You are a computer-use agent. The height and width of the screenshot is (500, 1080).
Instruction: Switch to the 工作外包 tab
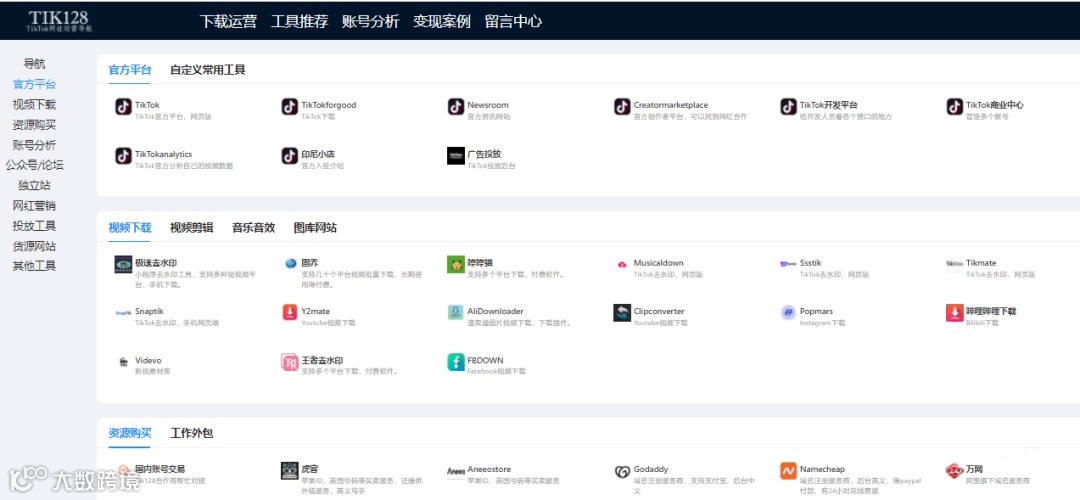click(191, 433)
